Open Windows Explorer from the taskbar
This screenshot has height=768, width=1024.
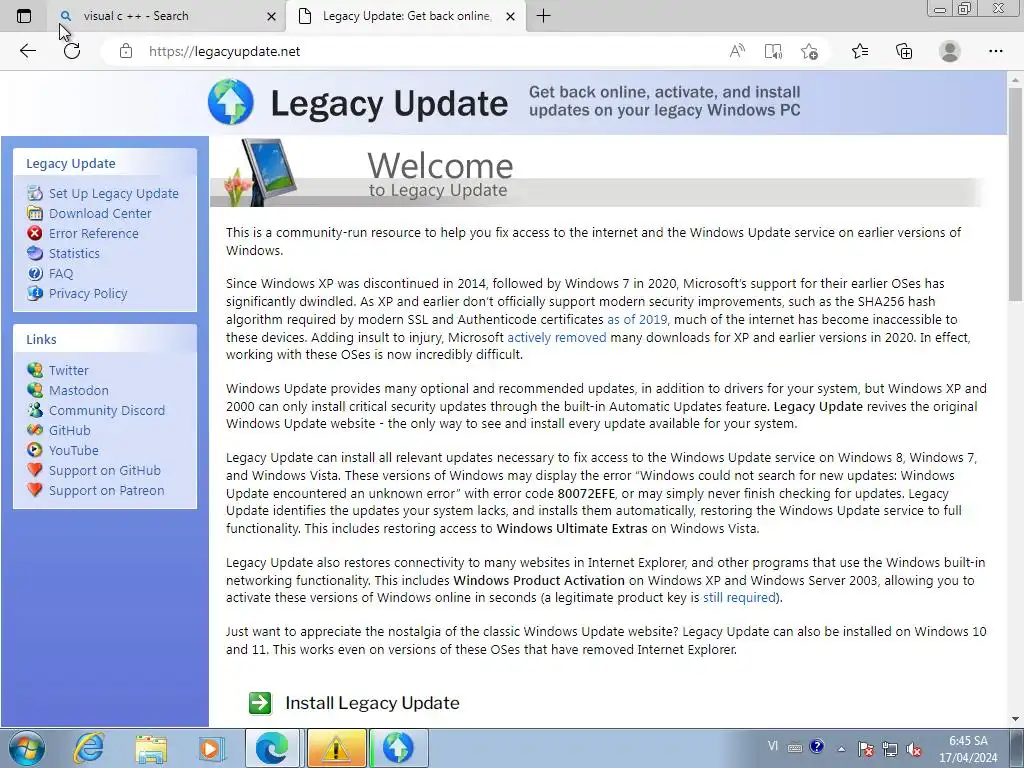point(151,748)
